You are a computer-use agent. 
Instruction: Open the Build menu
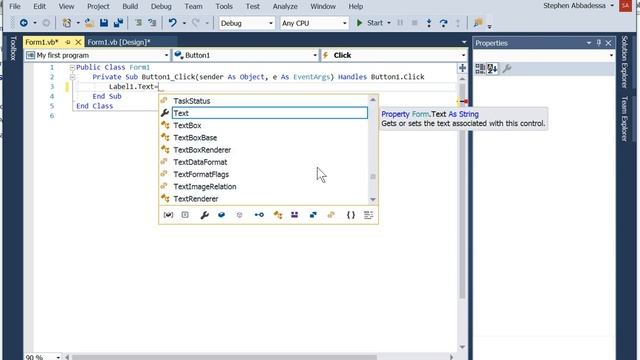130,7
